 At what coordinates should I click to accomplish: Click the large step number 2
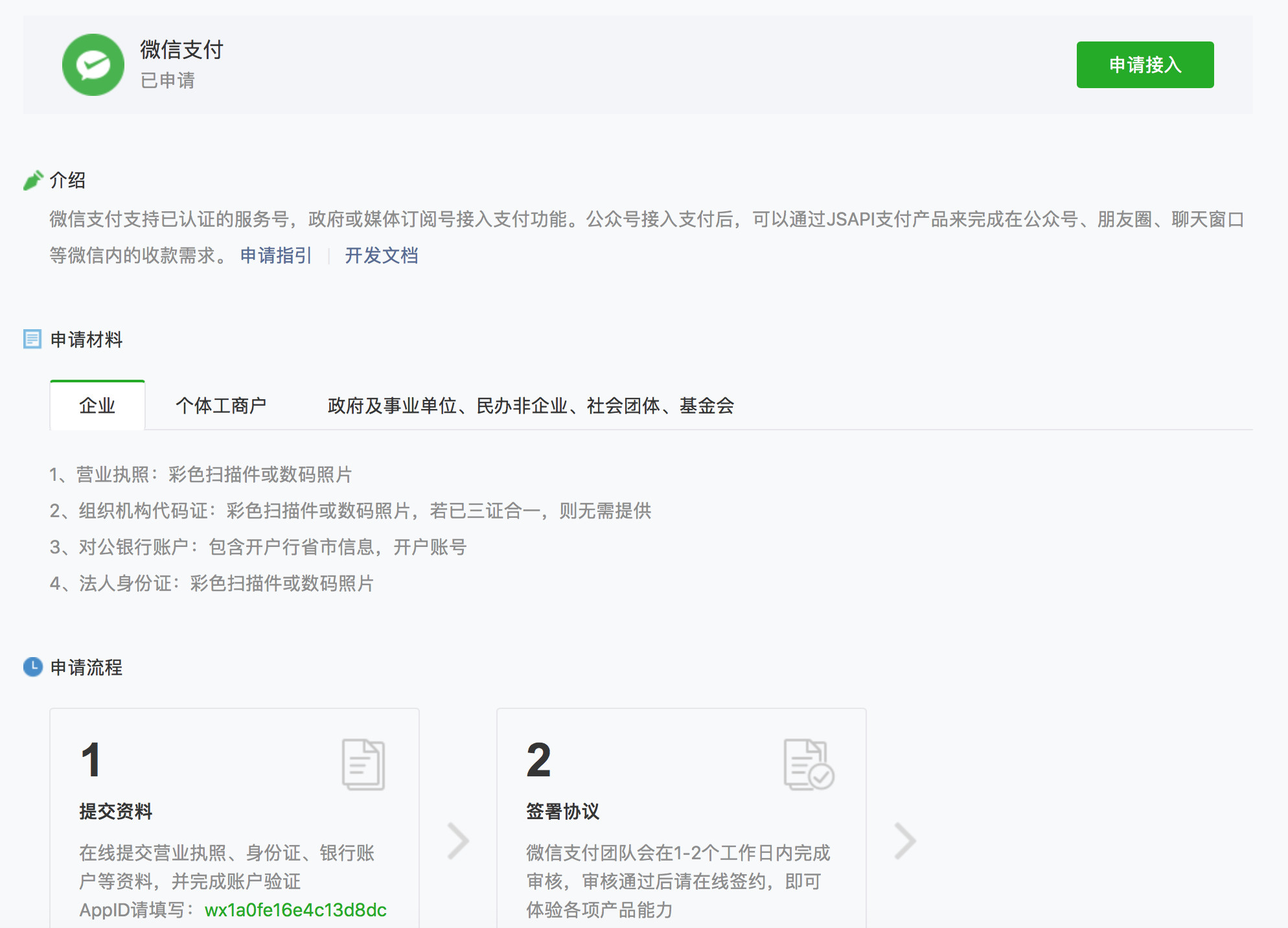[538, 760]
